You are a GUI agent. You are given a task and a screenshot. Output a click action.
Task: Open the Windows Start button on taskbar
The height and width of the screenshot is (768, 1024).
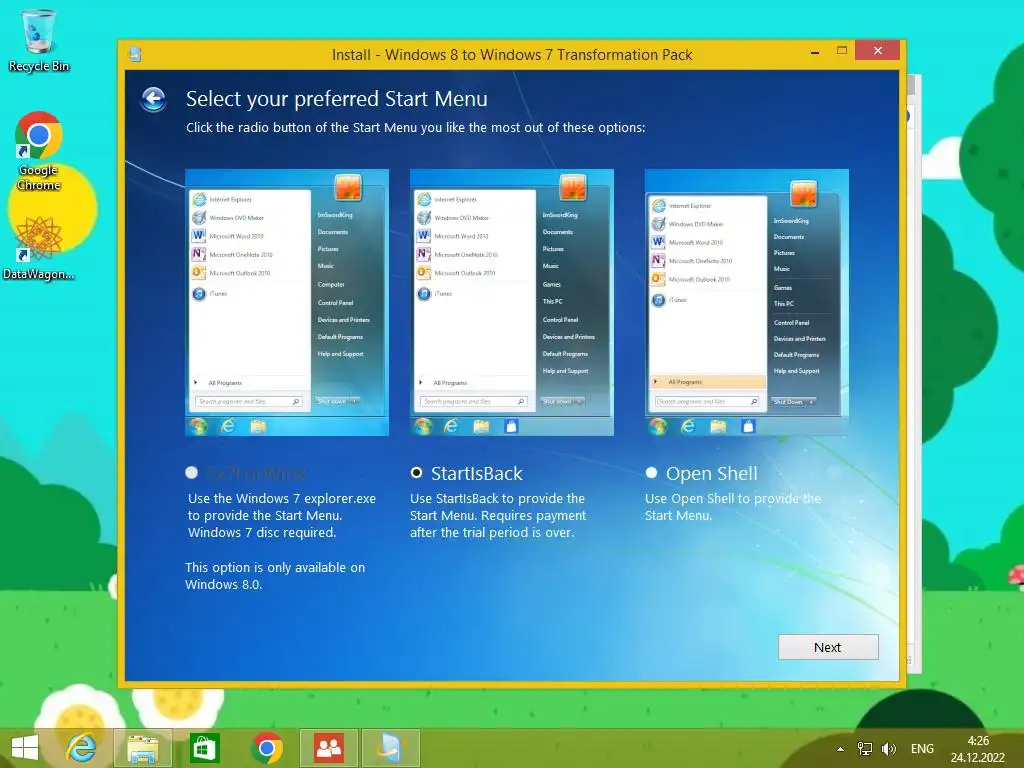[x=25, y=748]
